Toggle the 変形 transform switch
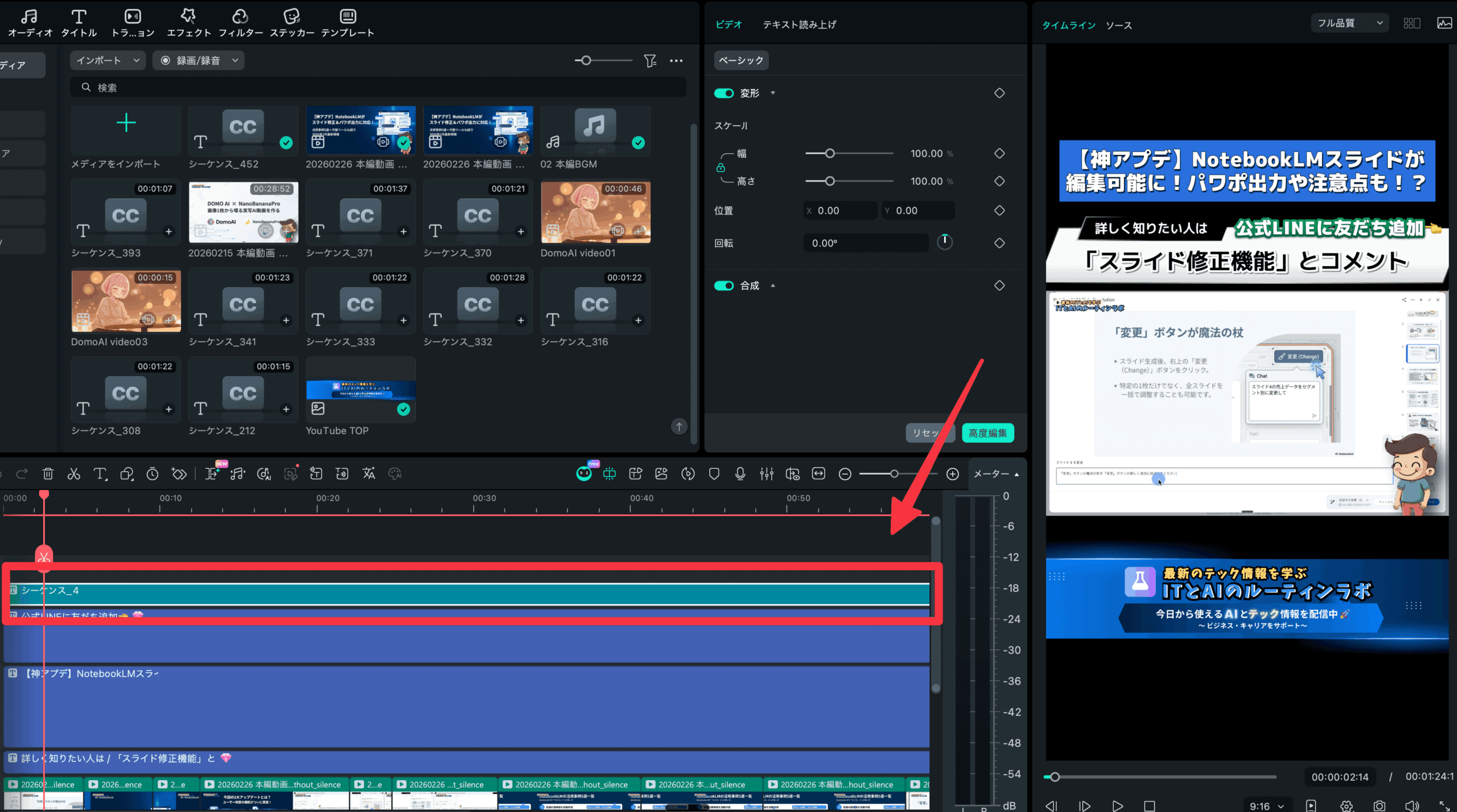The height and width of the screenshot is (812, 1457). (723, 93)
